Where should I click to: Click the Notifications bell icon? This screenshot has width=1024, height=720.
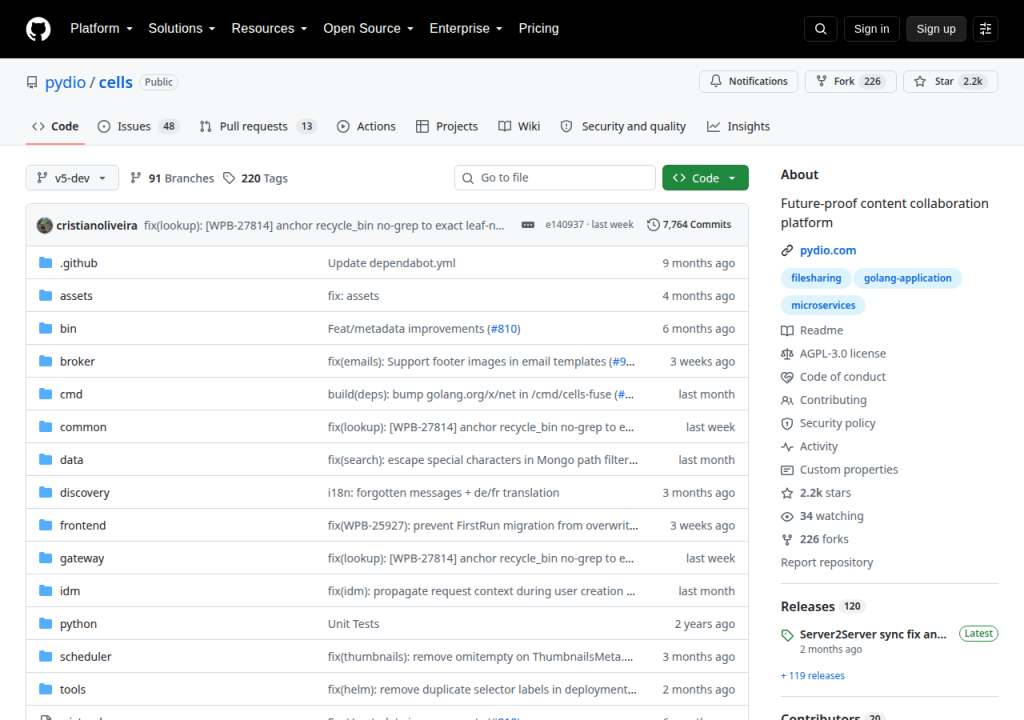tap(716, 81)
